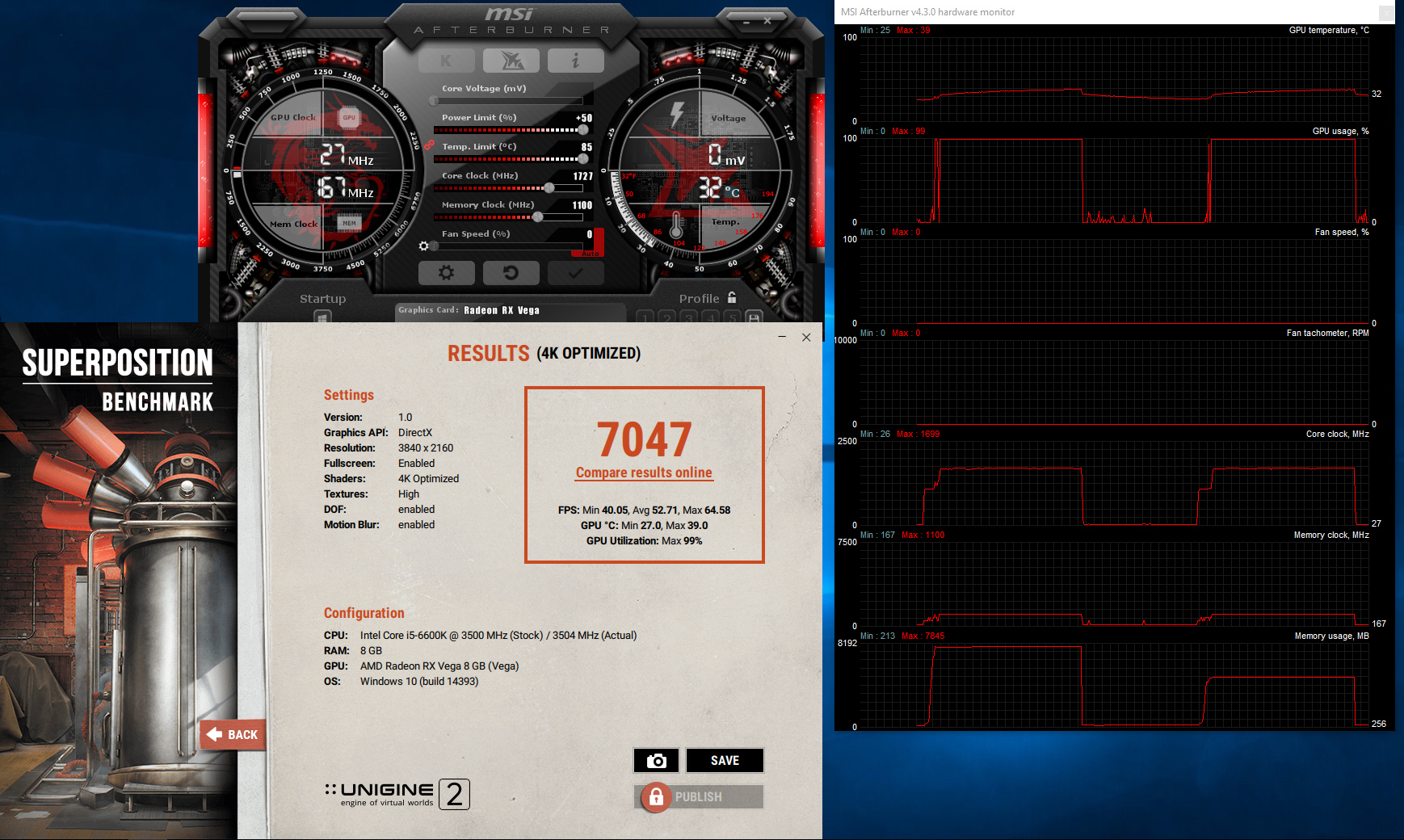This screenshot has width=1404, height=840.
Task: Click the Temp. Limit slider handle
Action: (x=583, y=159)
